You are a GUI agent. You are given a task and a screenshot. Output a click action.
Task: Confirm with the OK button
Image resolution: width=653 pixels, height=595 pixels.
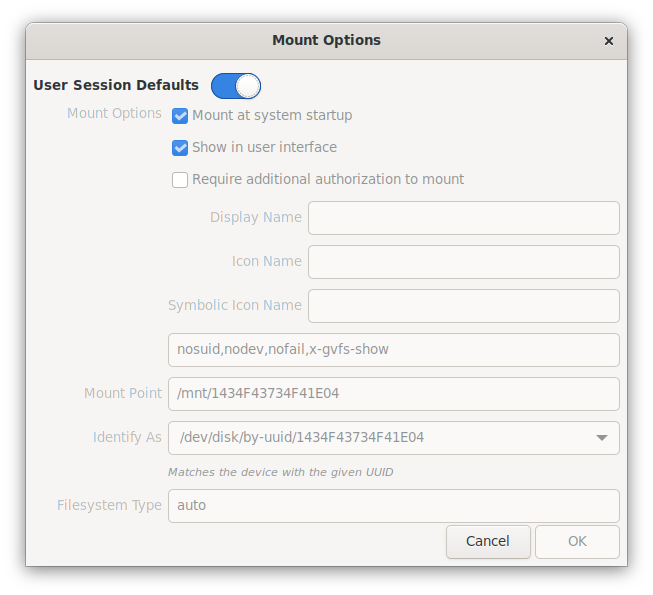click(x=577, y=541)
